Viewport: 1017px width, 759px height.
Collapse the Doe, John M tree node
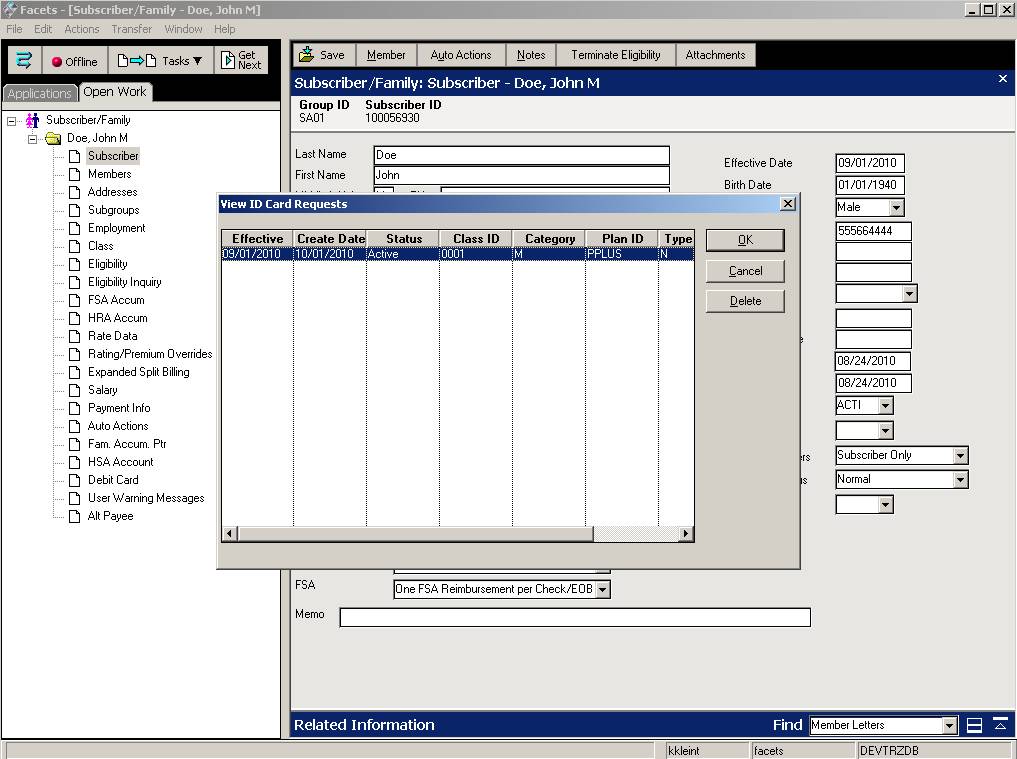coord(32,138)
